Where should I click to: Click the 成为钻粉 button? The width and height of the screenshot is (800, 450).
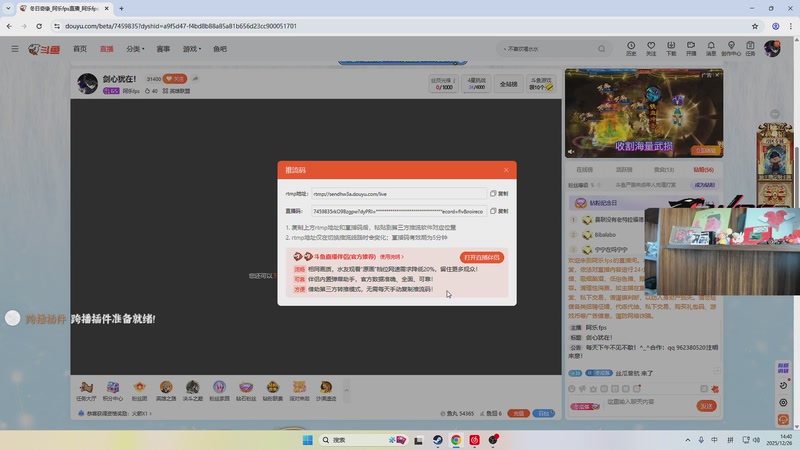(705, 185)
